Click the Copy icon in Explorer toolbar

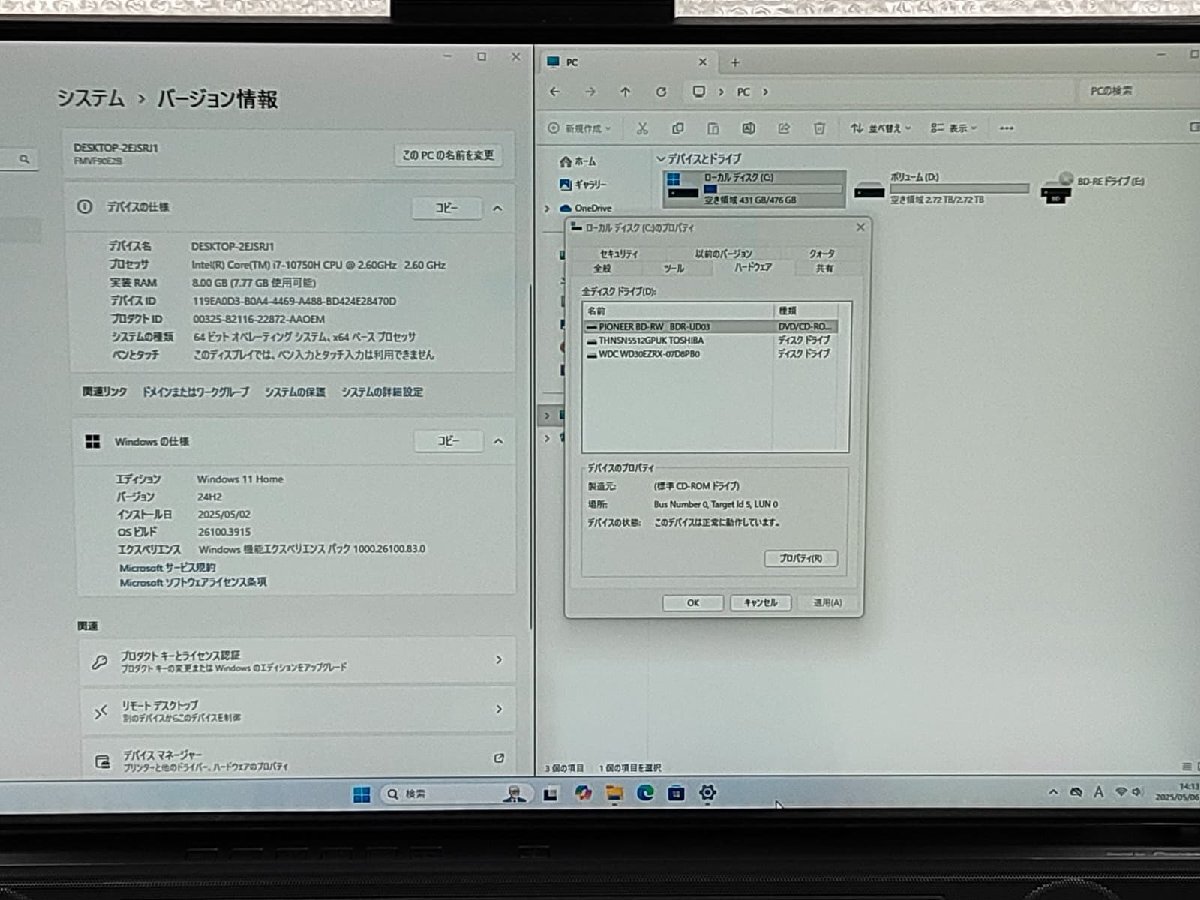pyautogui.click(x=677, y=128)
